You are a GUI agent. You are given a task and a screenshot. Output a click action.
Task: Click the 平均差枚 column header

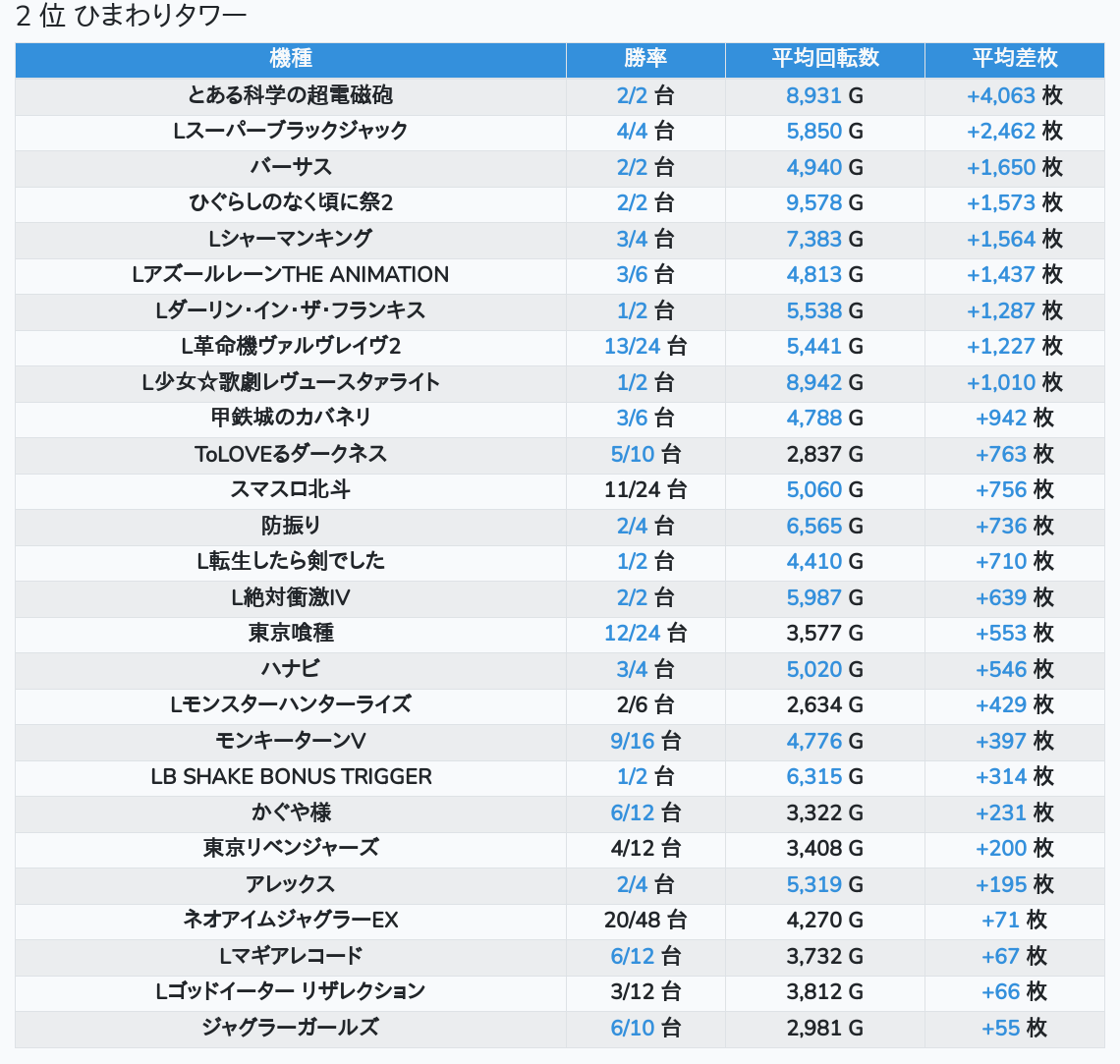point(1014,59)
